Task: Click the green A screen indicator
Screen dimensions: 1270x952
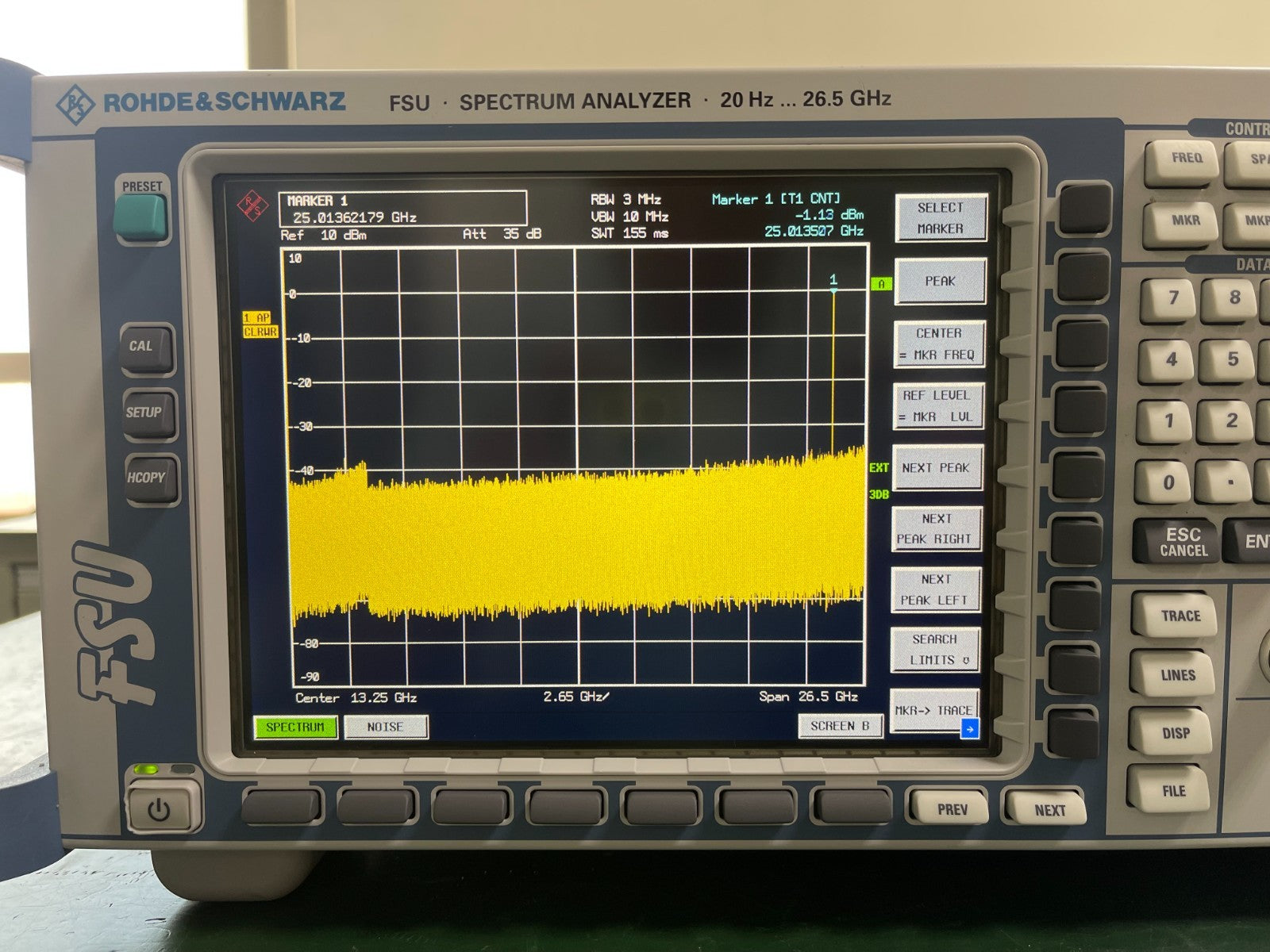Action: [881, 284]
